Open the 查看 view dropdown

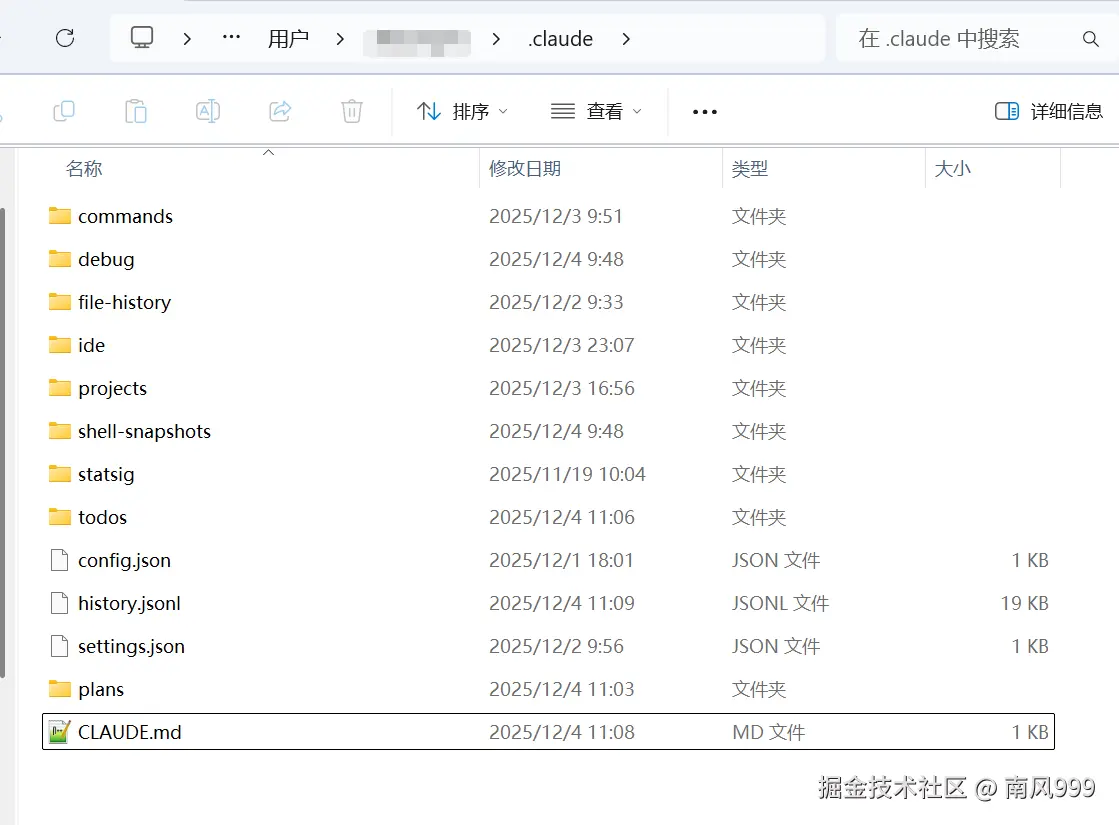[x=596, y=111]
